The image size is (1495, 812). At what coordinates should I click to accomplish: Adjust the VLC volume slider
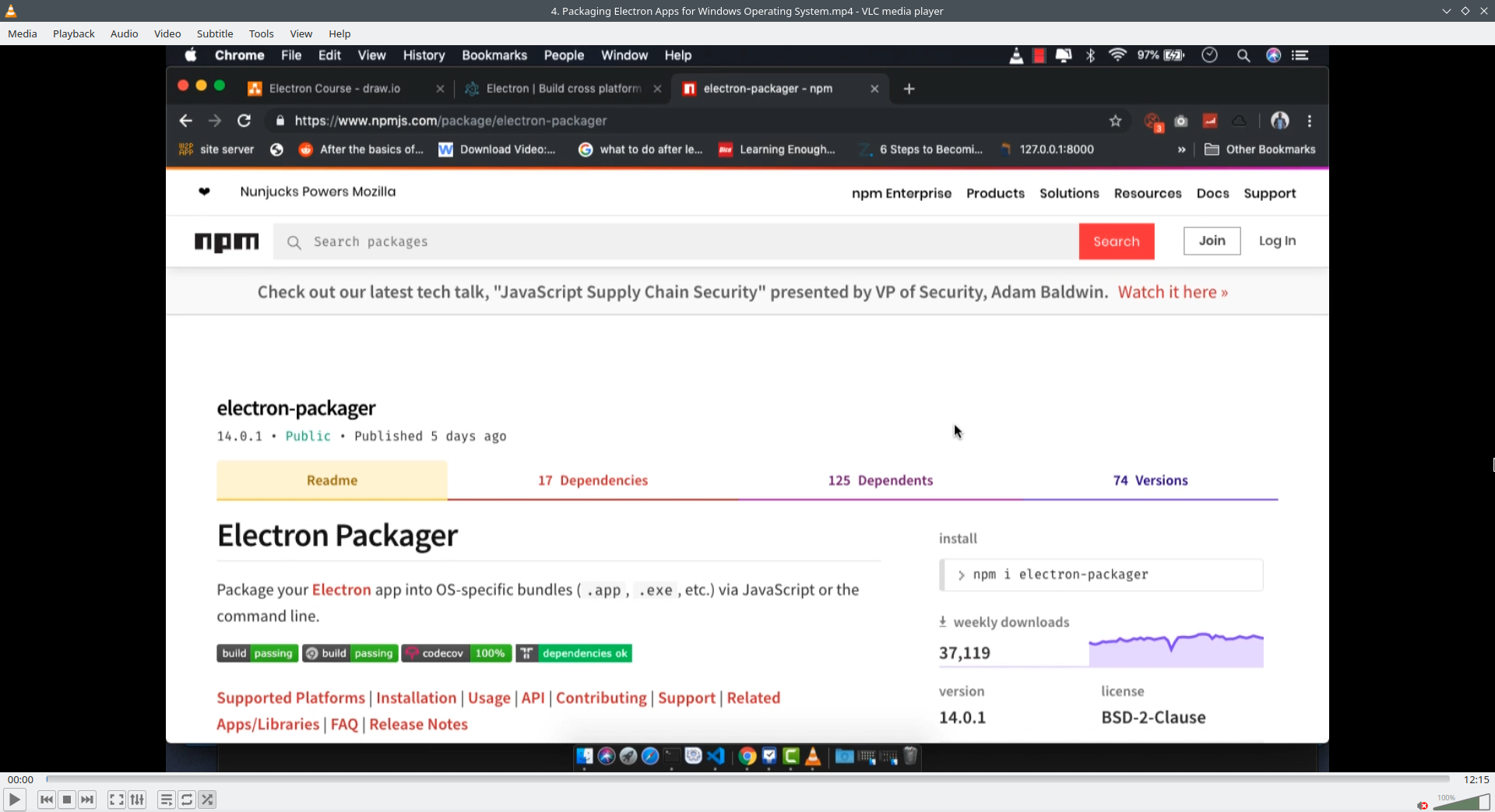click(x=1461, y=802)
